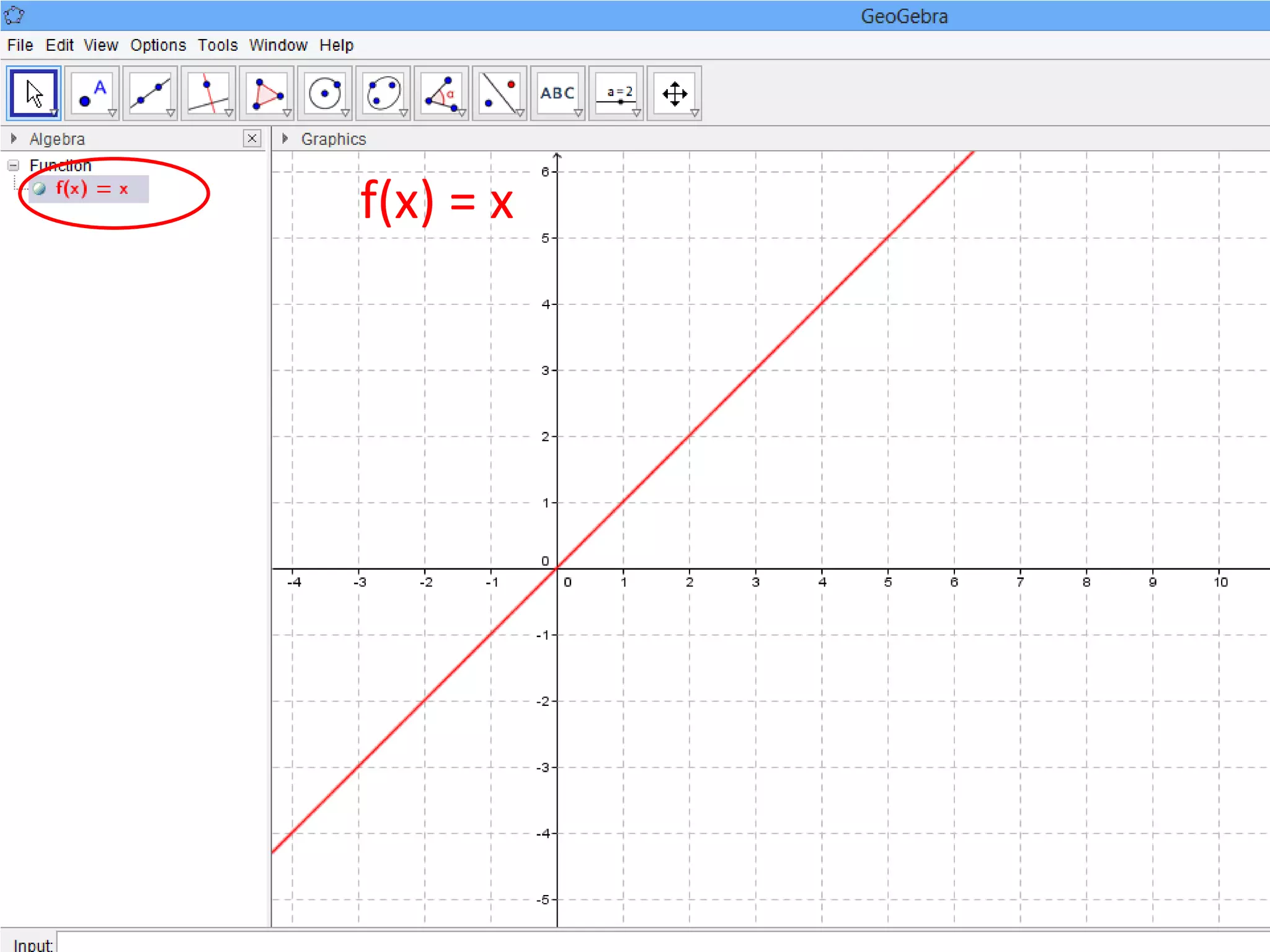The height and width of the screenshot is (952, 1270).
Task: Select the Angle tool
Action: [x=442, y=93]
